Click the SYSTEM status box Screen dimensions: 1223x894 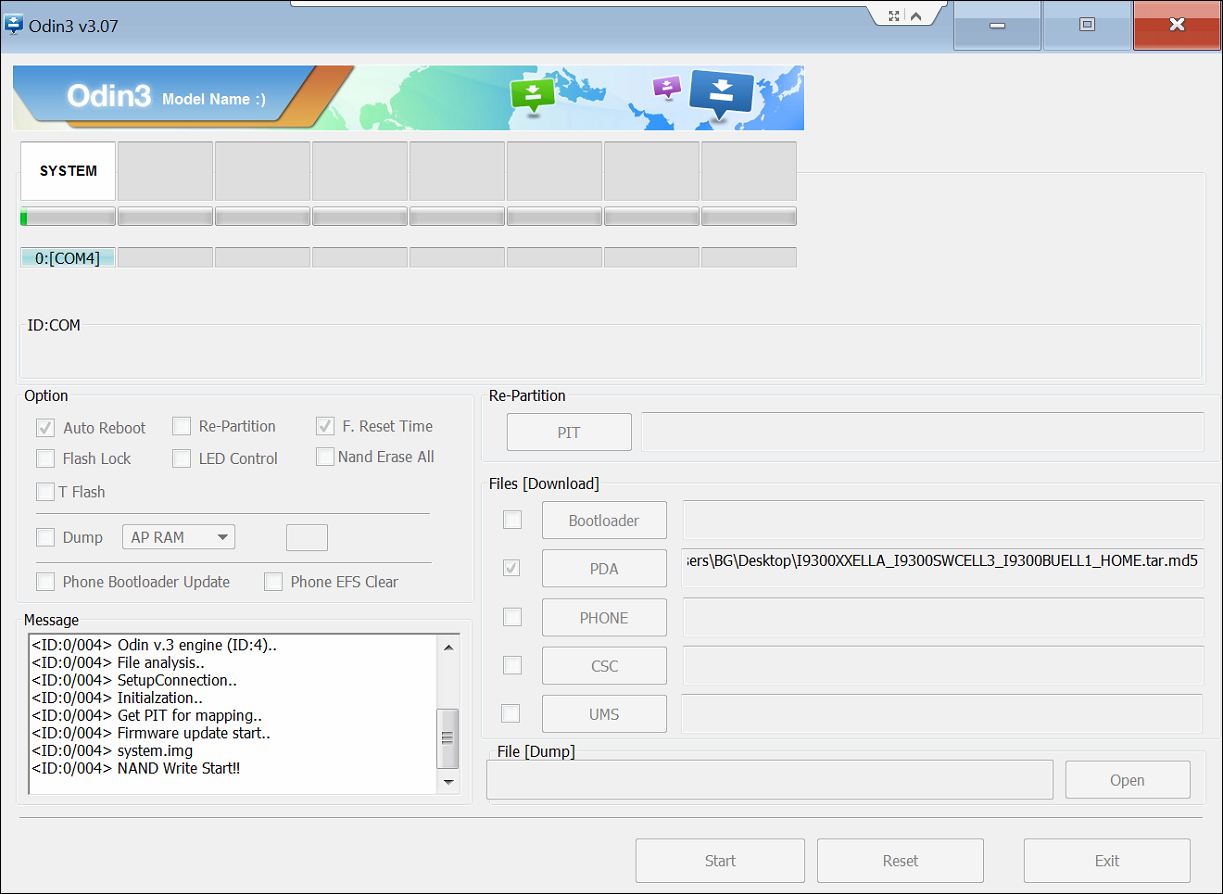coord(68,171)
